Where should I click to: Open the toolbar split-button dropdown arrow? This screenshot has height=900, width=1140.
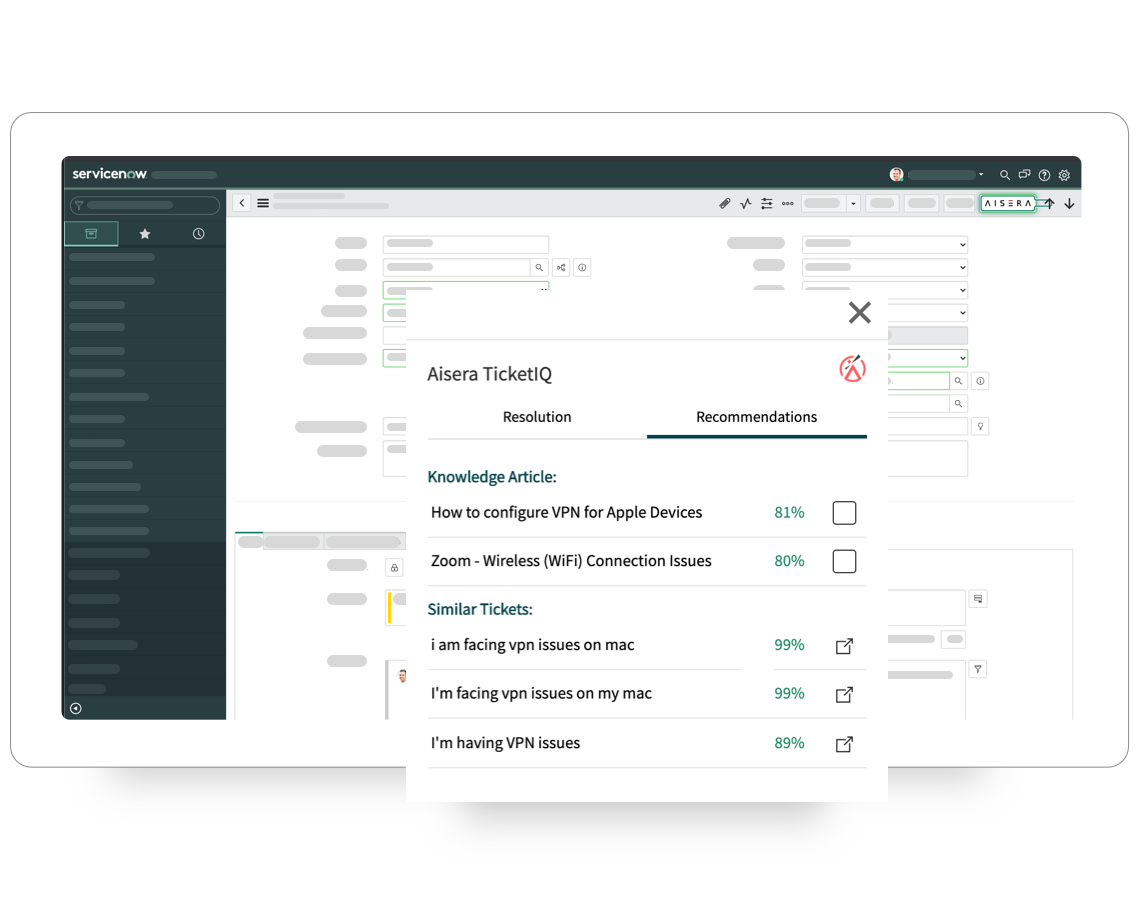(x=854, y=204)
